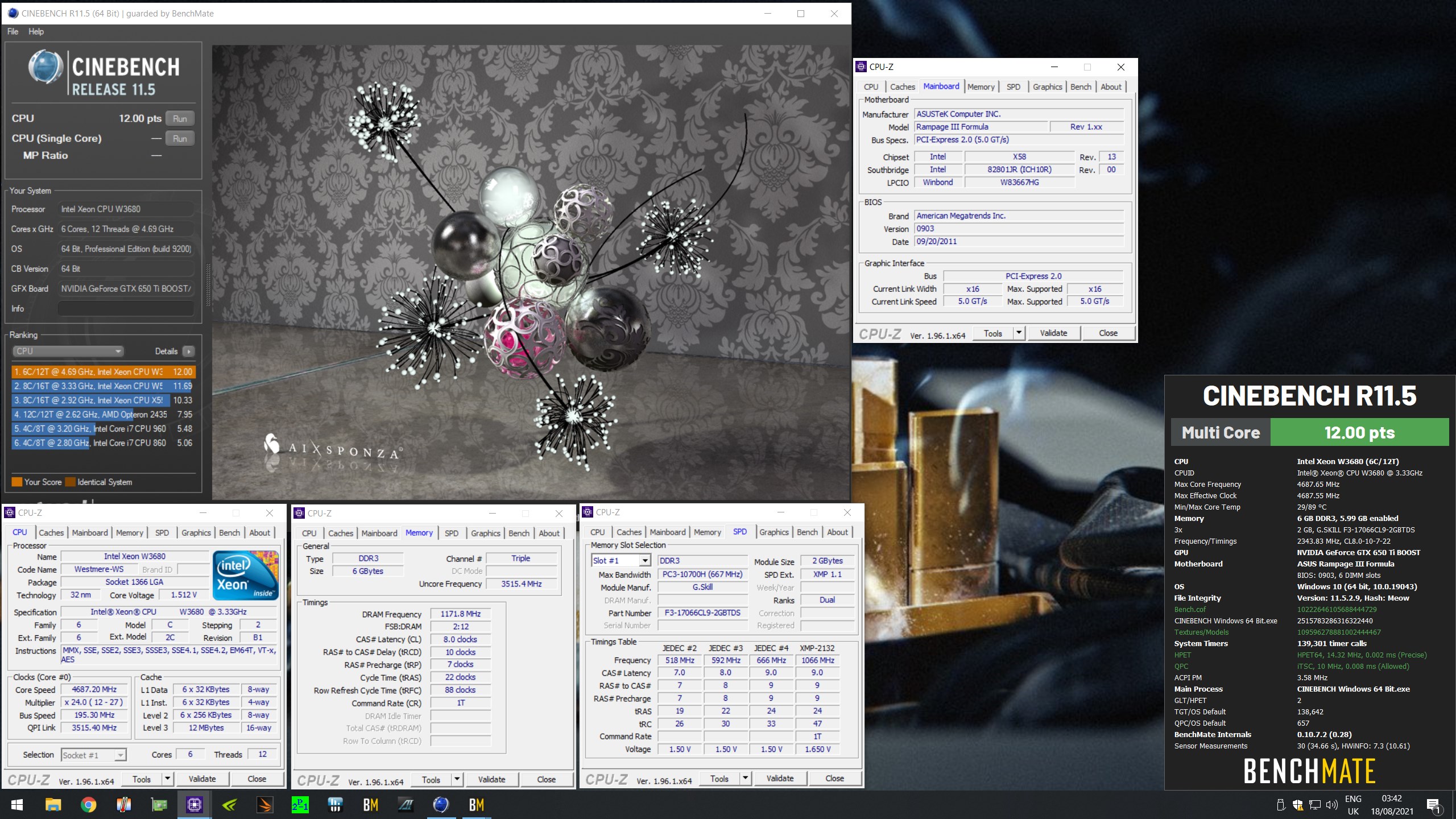Screen dimensions: 1456x819
Task: Select ranking row 6 Core i7 CPU 860
Action: [104, 443]
